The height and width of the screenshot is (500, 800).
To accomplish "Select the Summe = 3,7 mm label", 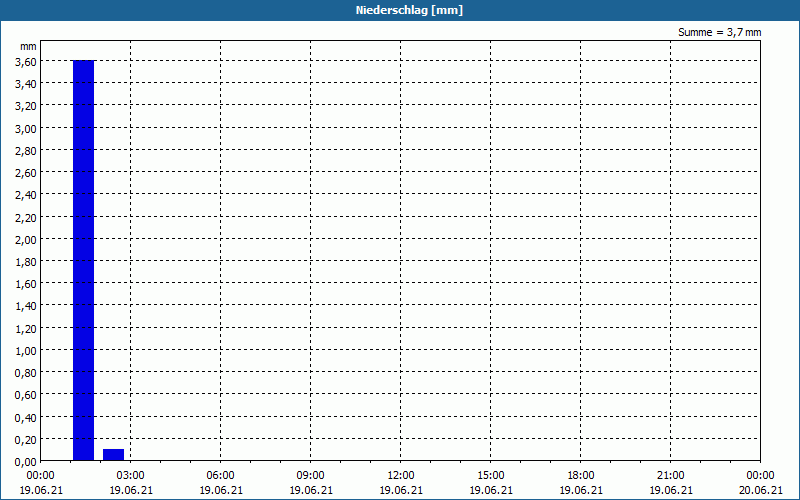I will (x=719, y=32).
